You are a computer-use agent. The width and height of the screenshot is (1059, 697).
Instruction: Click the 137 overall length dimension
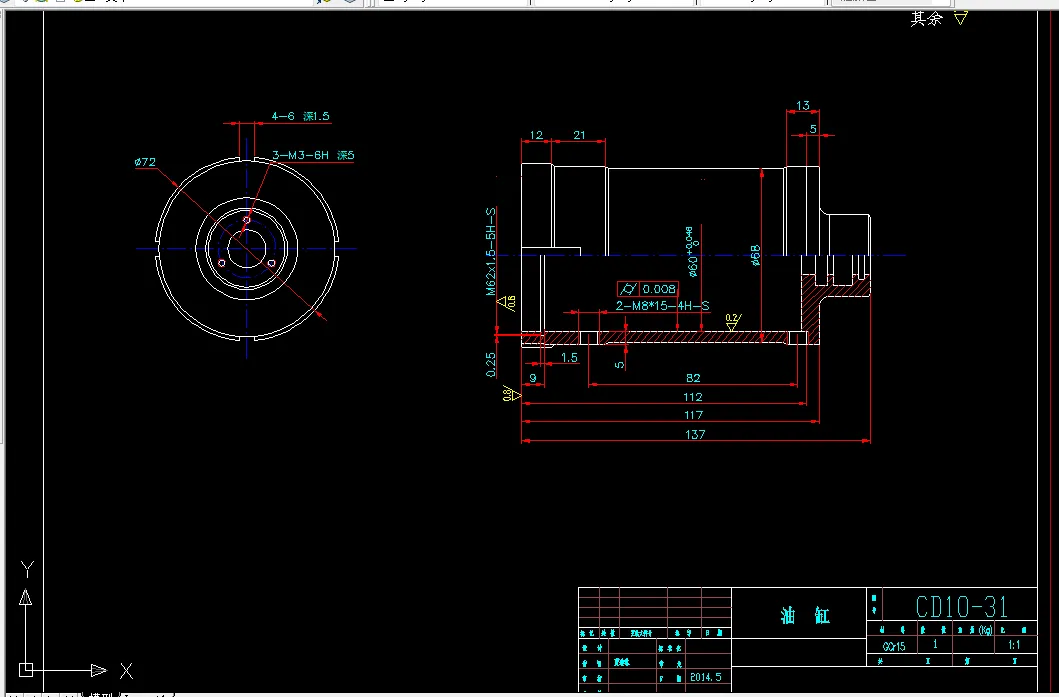[x=695, y=434]
